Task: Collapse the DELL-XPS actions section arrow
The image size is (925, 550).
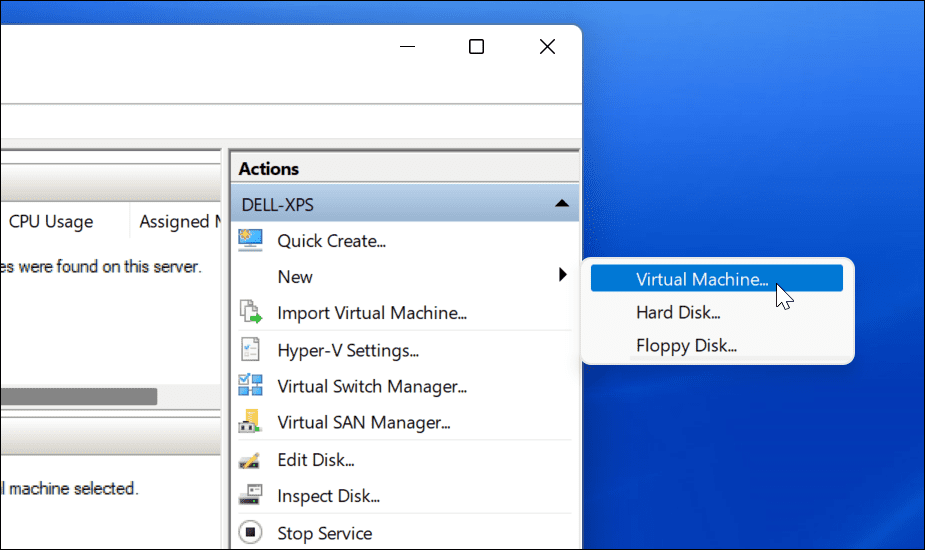Action: coord(562,204)
